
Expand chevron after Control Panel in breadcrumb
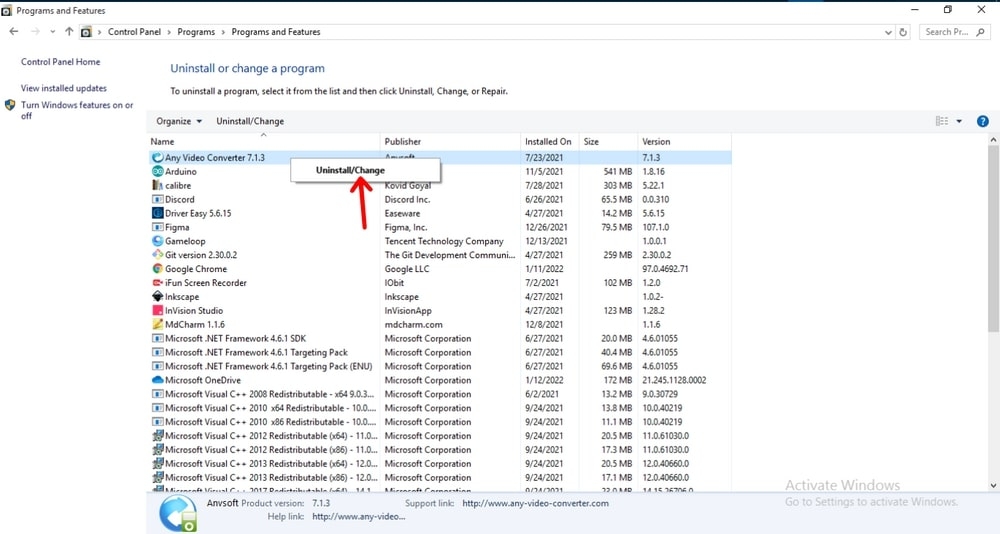click(x=169, y=32)
